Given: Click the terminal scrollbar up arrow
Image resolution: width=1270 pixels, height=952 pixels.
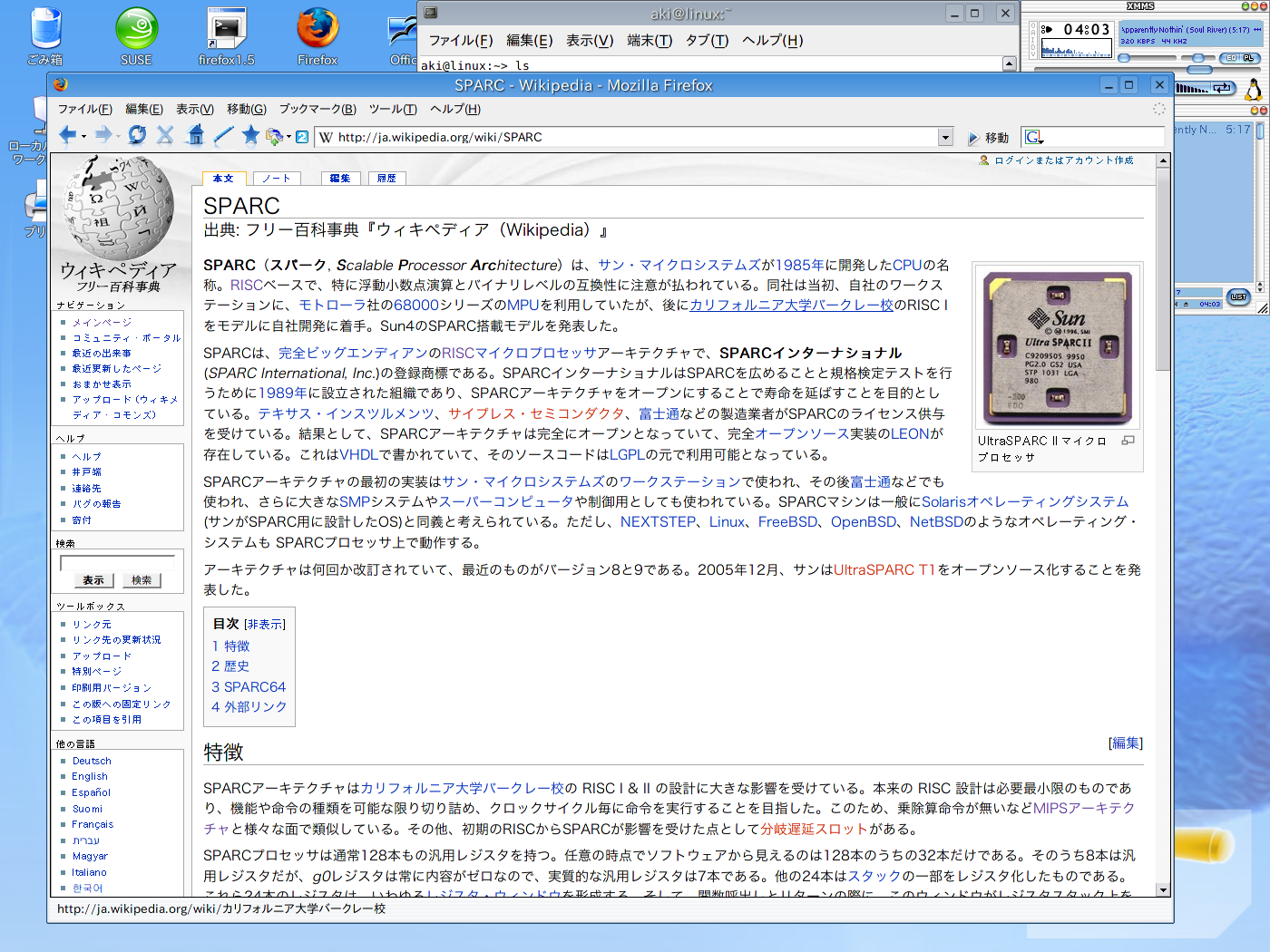Looking at the screenshot, I should click(1009, 63).
